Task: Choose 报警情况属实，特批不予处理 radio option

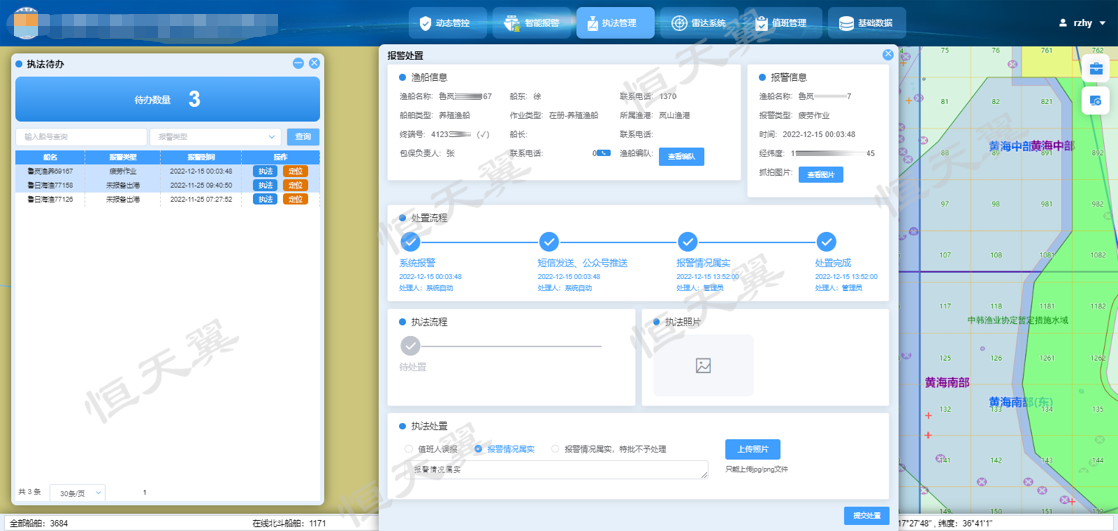Action: pos(556,449)
